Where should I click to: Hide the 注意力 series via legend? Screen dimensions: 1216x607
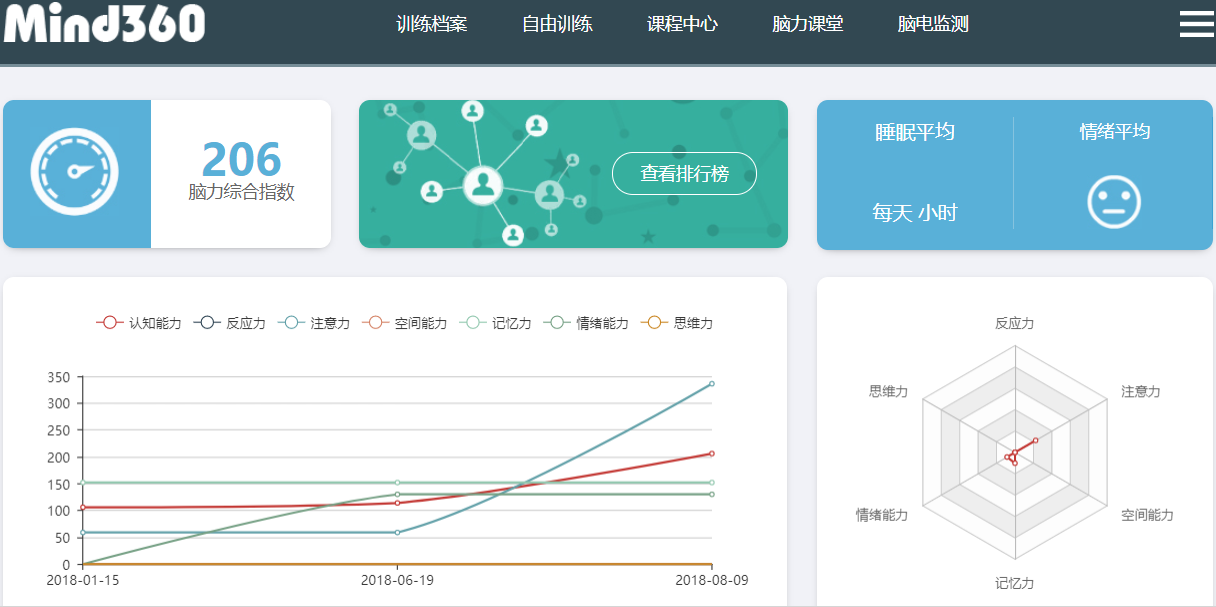click(x=315, y=323)
